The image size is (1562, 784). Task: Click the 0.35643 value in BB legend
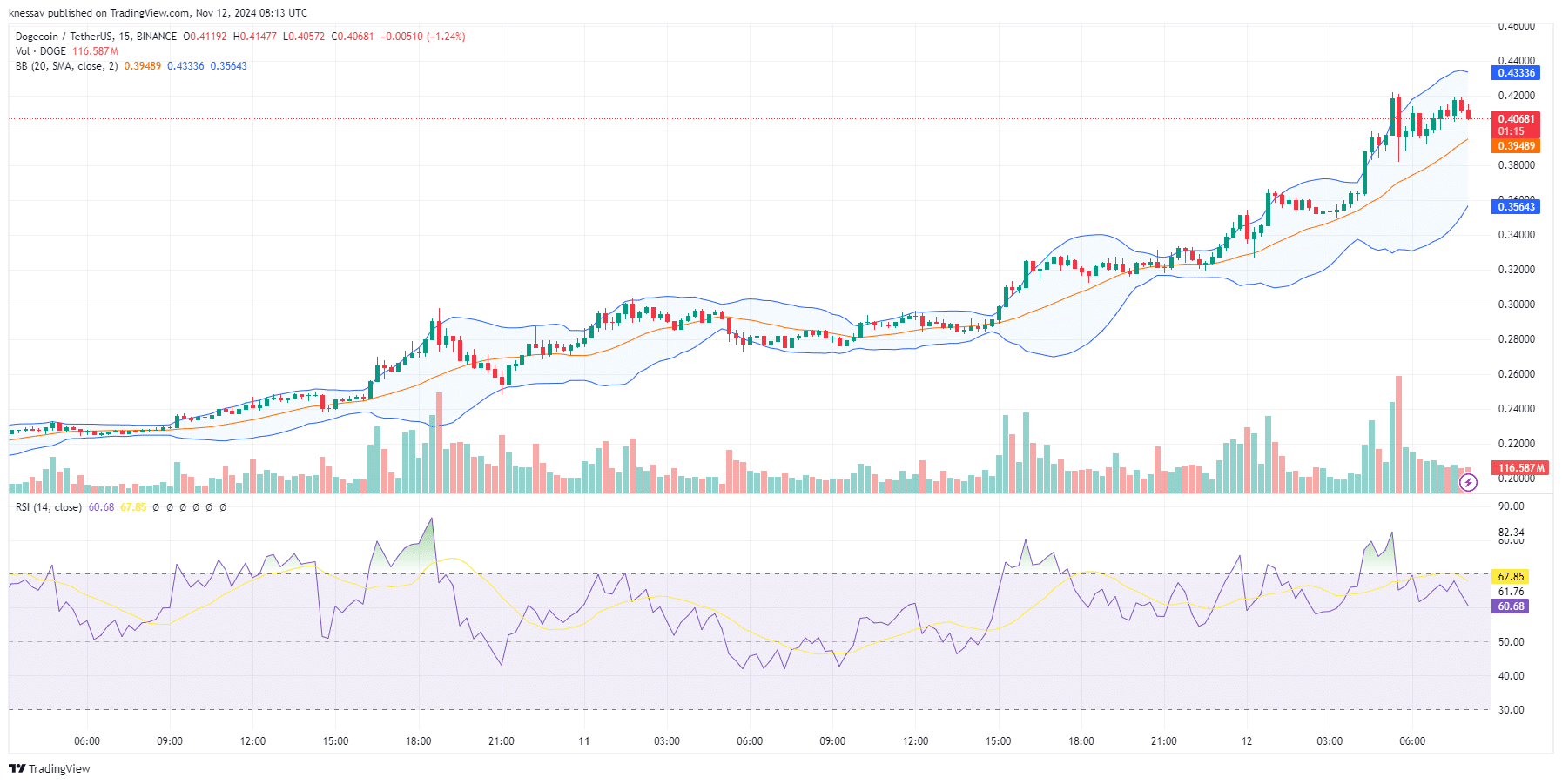pyautogui.click(x=228, y=66)
